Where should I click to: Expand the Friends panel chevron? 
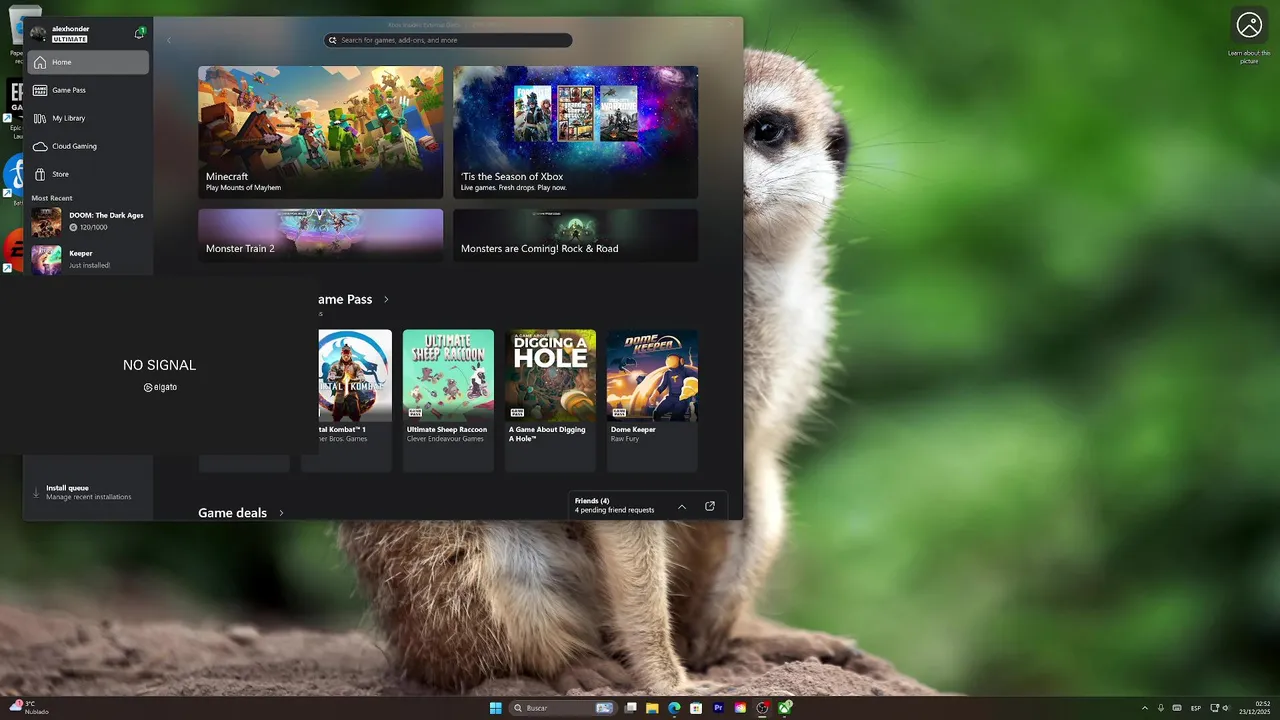coord(682,506)
